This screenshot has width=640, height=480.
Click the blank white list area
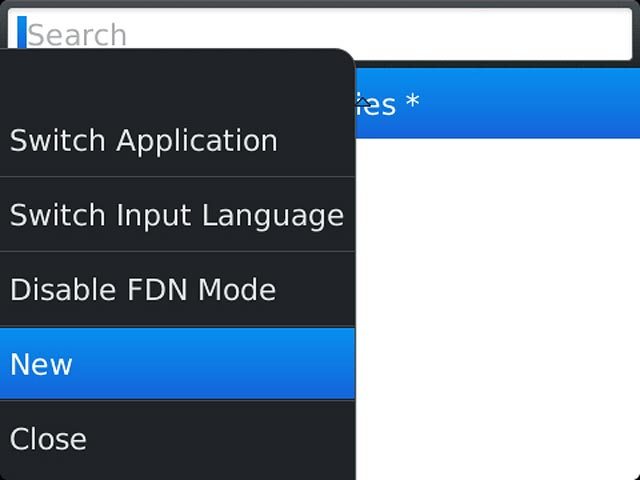(498, 309)
